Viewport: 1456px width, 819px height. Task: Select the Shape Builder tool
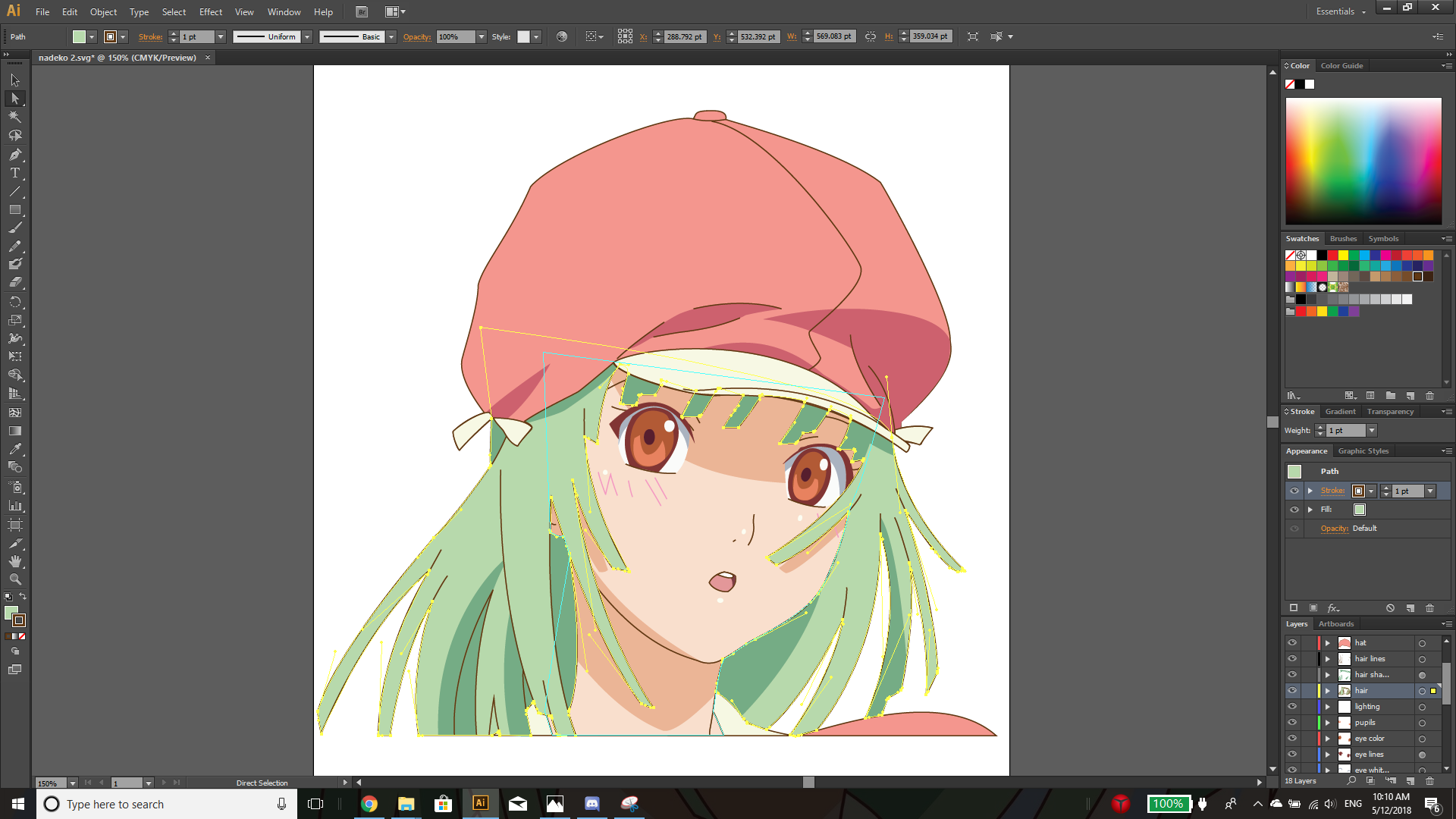pyautogui.click(x=14, y=375)
